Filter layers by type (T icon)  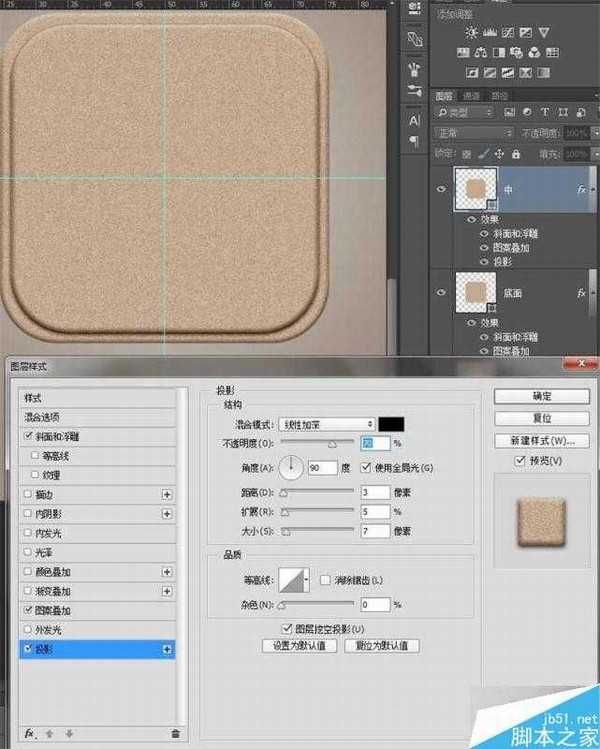[x=545, y=112]
